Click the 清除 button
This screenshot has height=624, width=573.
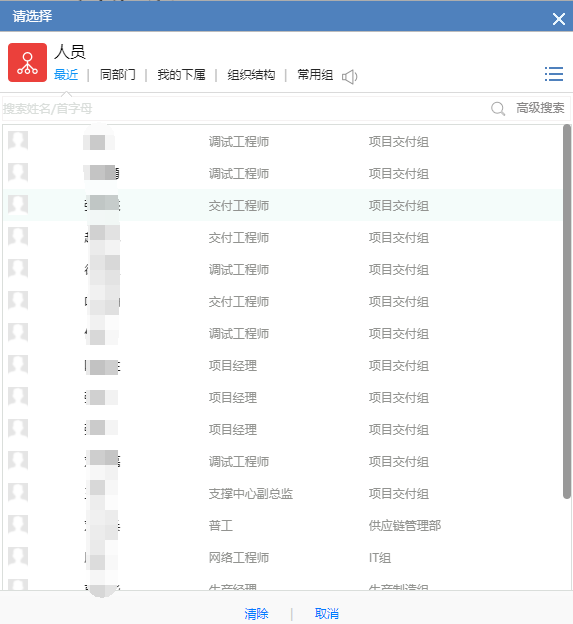pyautogui.click(x=256, y=613)
